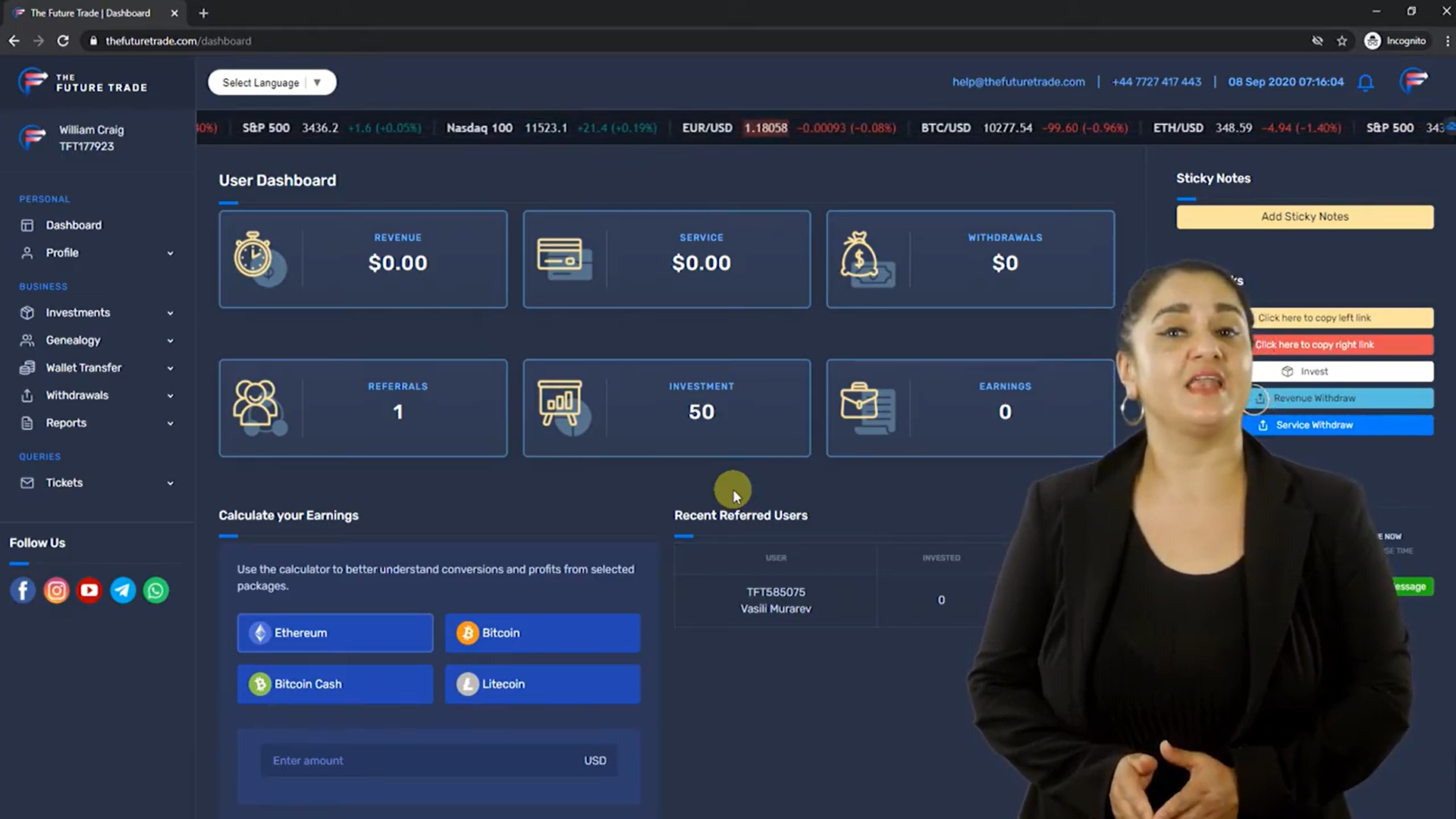
Task: Open the notifications bell icon
Action: coord(1365,83)
